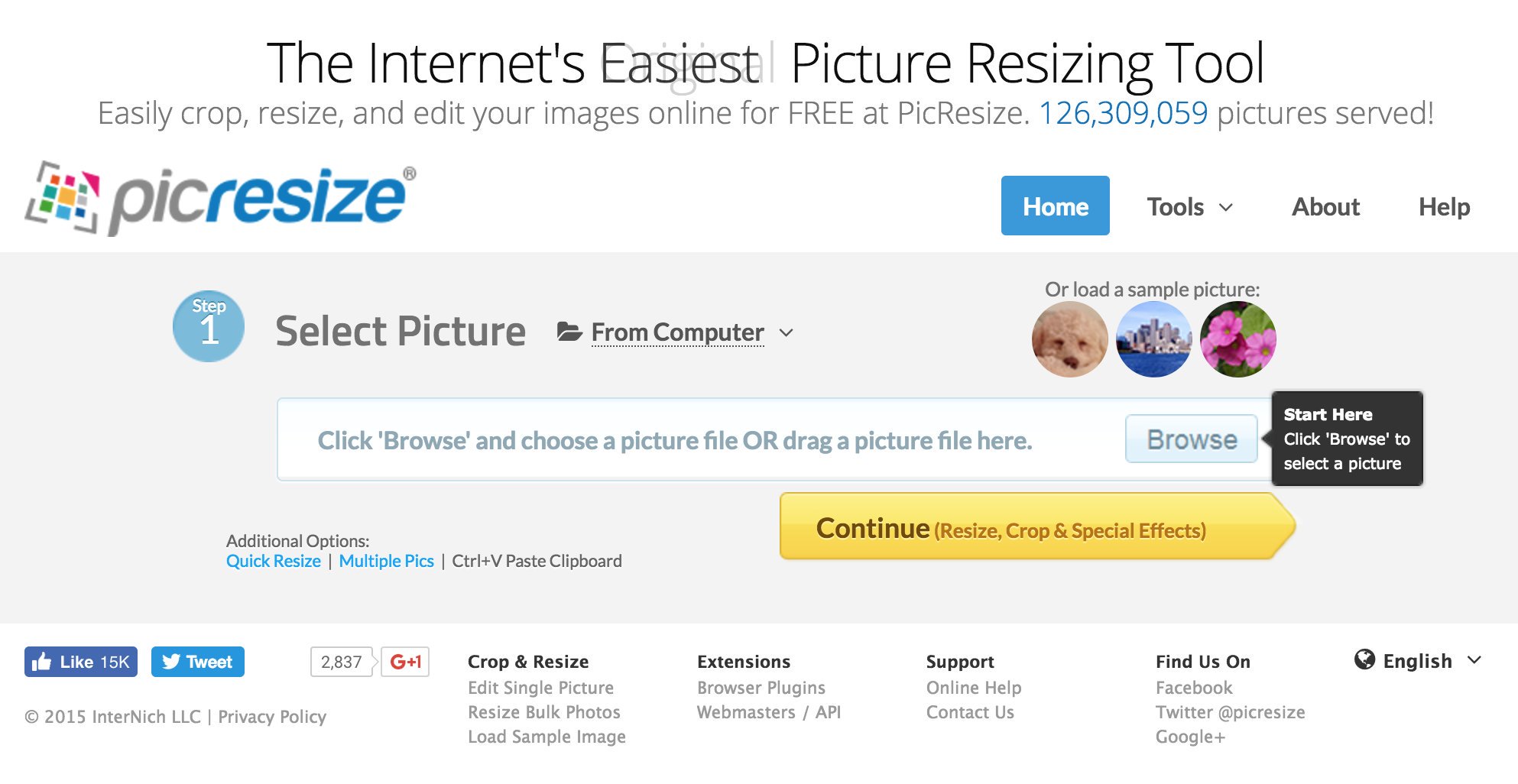
Task: Open the Multiple Pics link
Action: pyautogui.click(x=386, y=561)
